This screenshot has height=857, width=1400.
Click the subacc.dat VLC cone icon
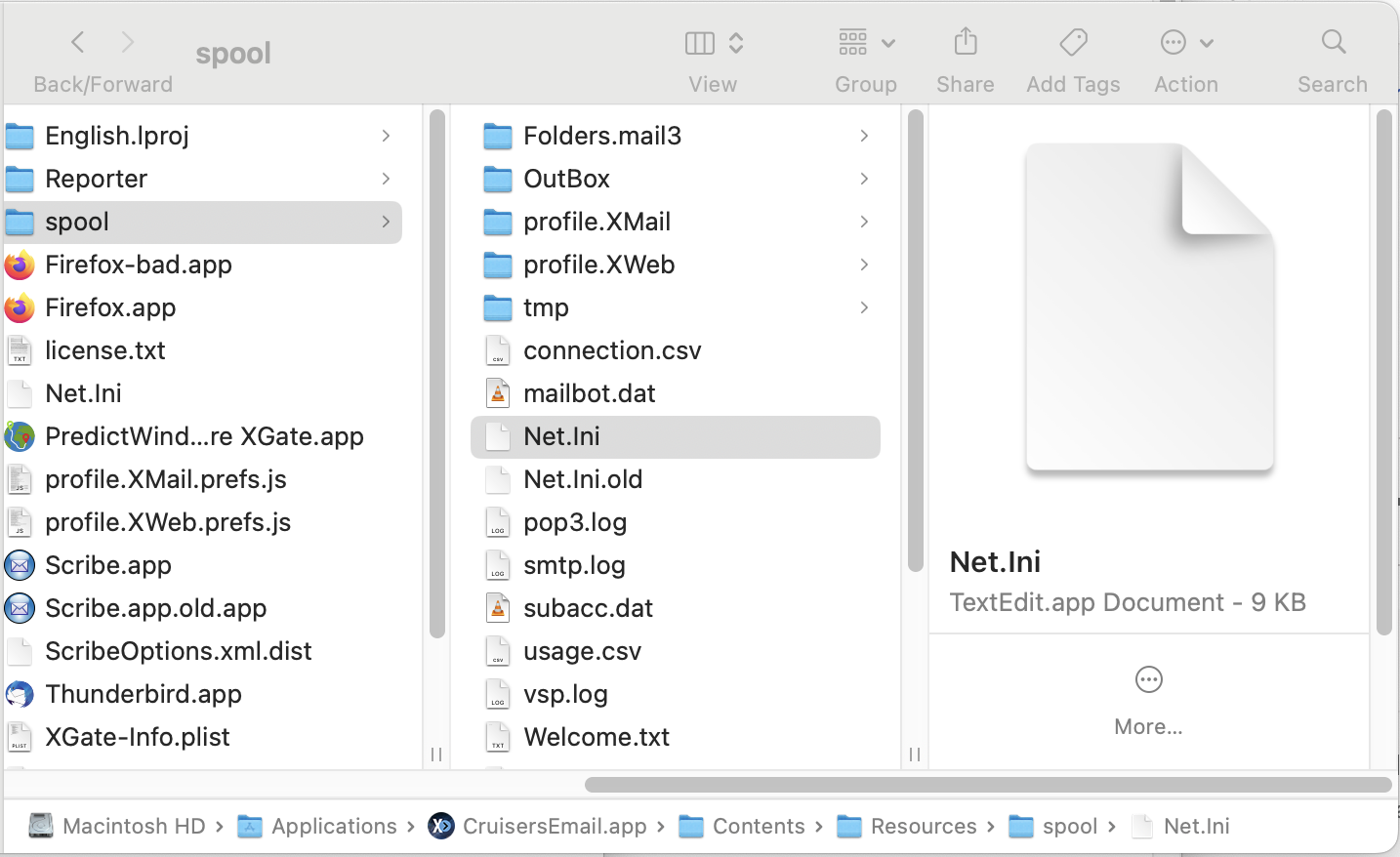(x=498, y=608)
